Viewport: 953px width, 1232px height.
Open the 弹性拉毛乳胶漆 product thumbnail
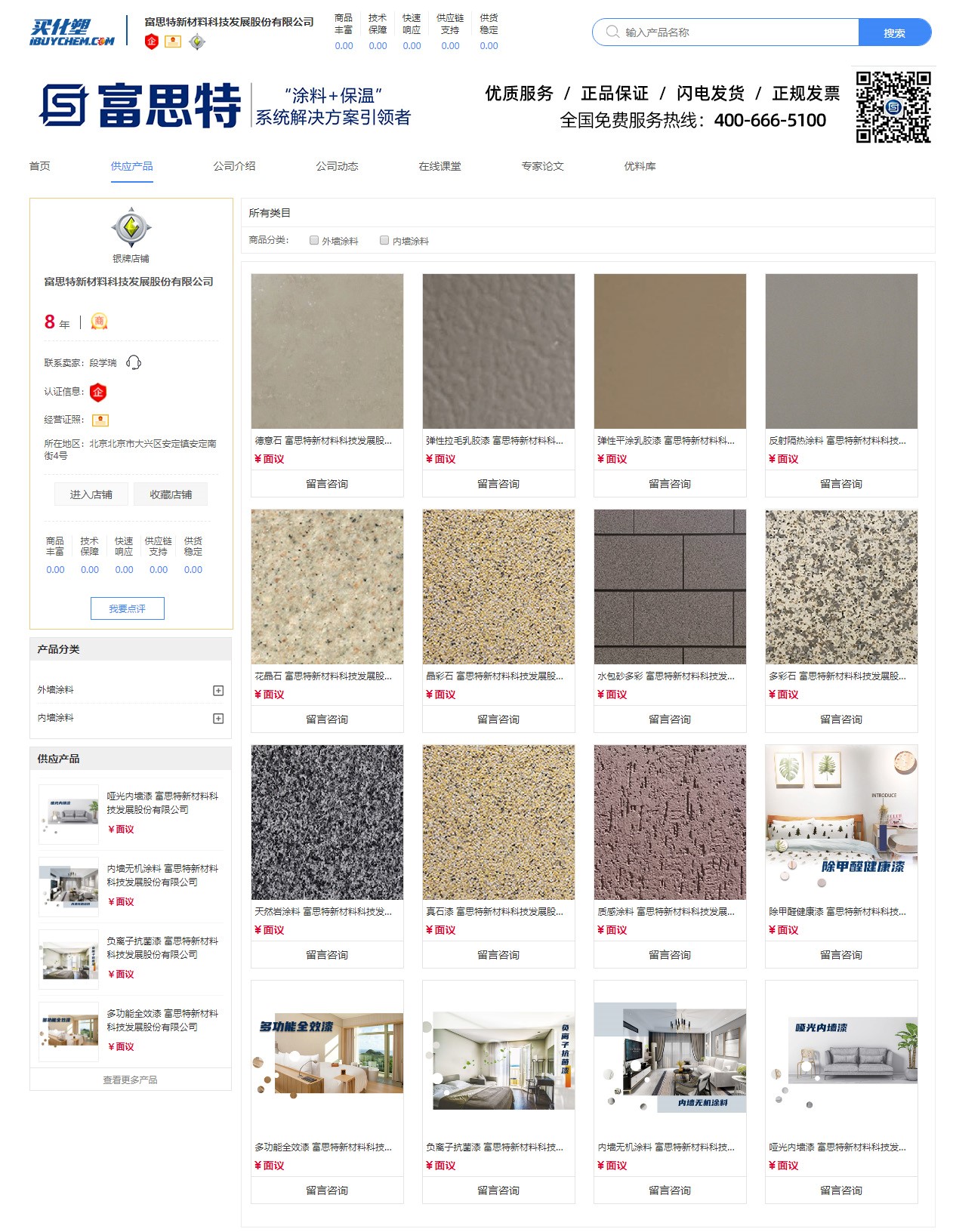point(498,351)
